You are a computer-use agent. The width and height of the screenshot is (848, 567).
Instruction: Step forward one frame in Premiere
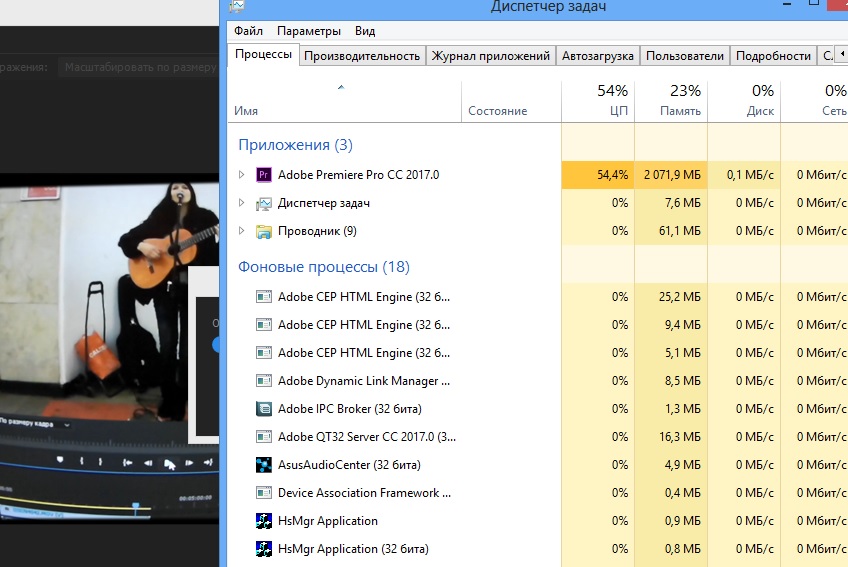coord(191,462)
